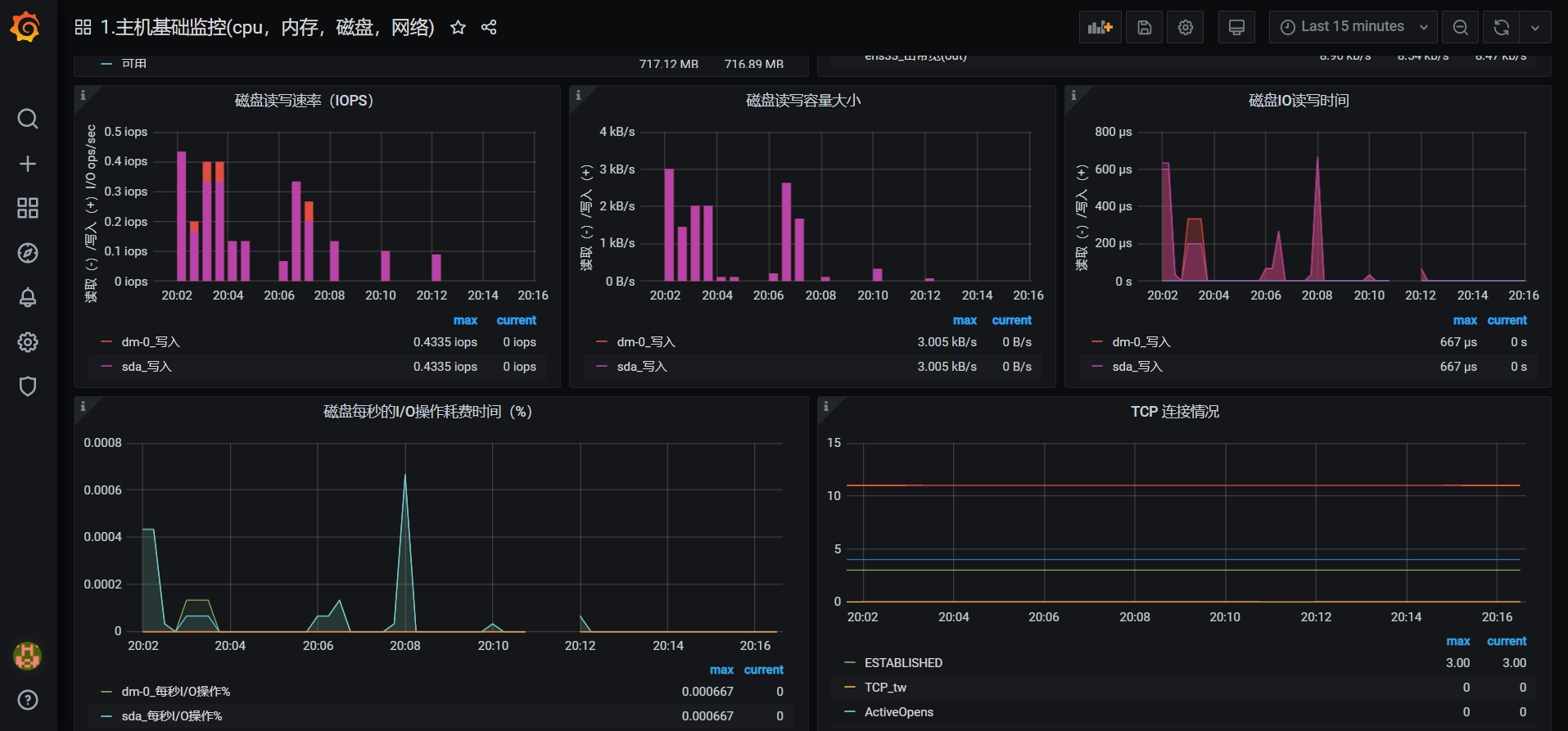1568x731 pixels.
Task: Open the Configuration gear in sidebar
Action: [28, 342]
